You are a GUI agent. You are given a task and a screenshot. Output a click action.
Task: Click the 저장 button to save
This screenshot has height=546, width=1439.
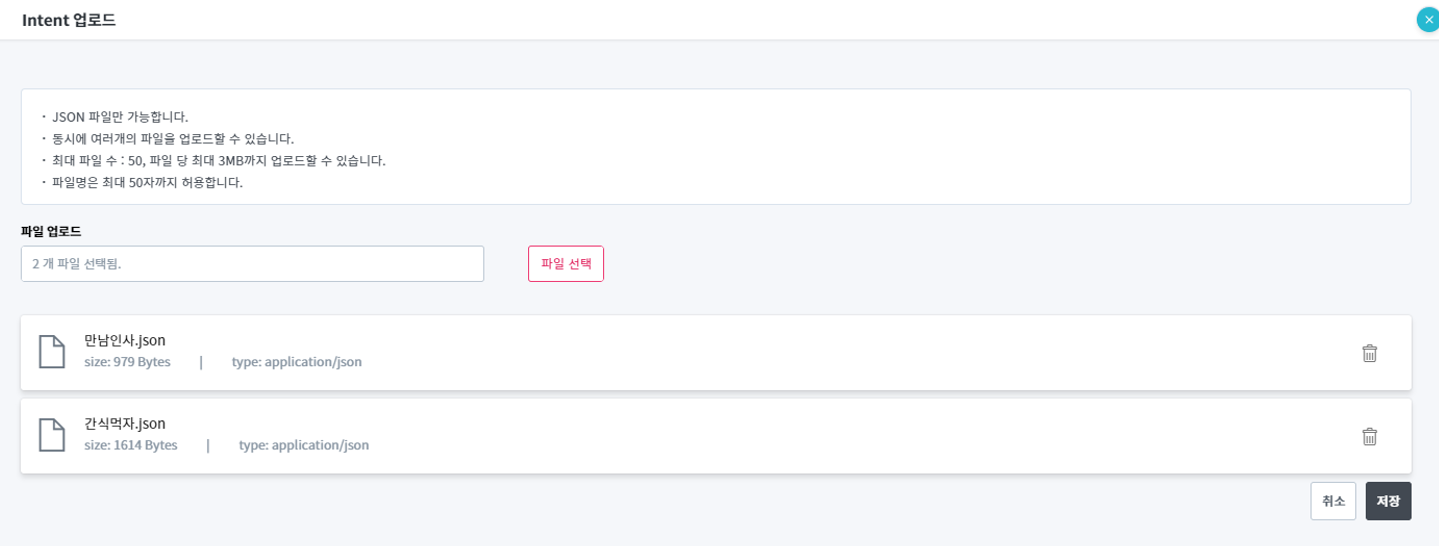click(1388, 501)
